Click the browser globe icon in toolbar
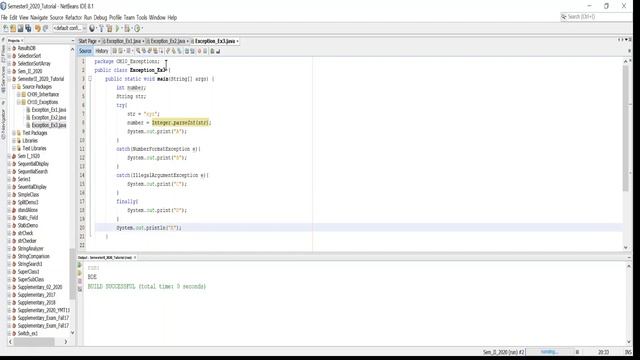 click(92, 28)
